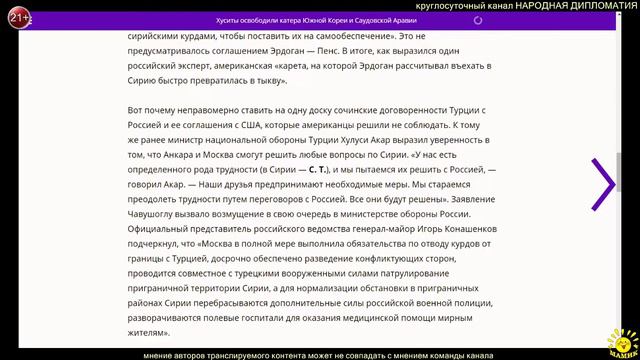Click the page vertical scrollbar thumb
Screen dimensions: 640x360
(619, 172)
